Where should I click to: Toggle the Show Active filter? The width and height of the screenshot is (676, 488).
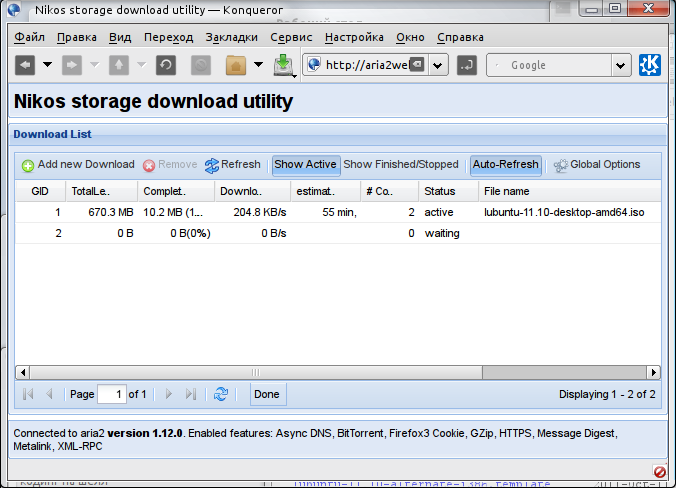[306, 165]
